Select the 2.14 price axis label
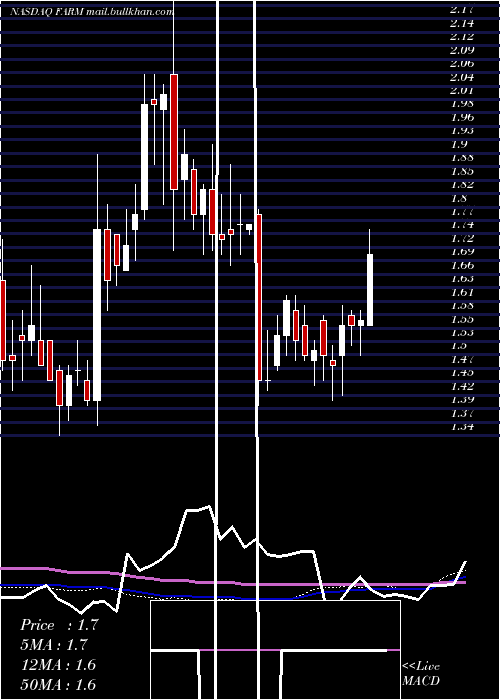The image size is (500, 700). [x=462, y=23]
